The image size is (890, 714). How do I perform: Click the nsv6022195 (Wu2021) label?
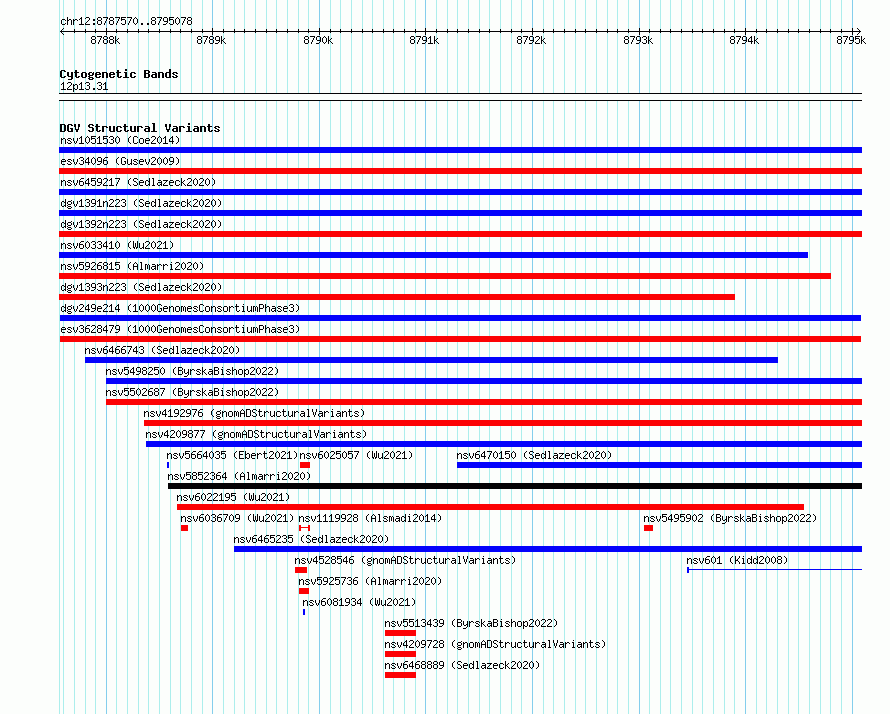click(x=233, y=497)
